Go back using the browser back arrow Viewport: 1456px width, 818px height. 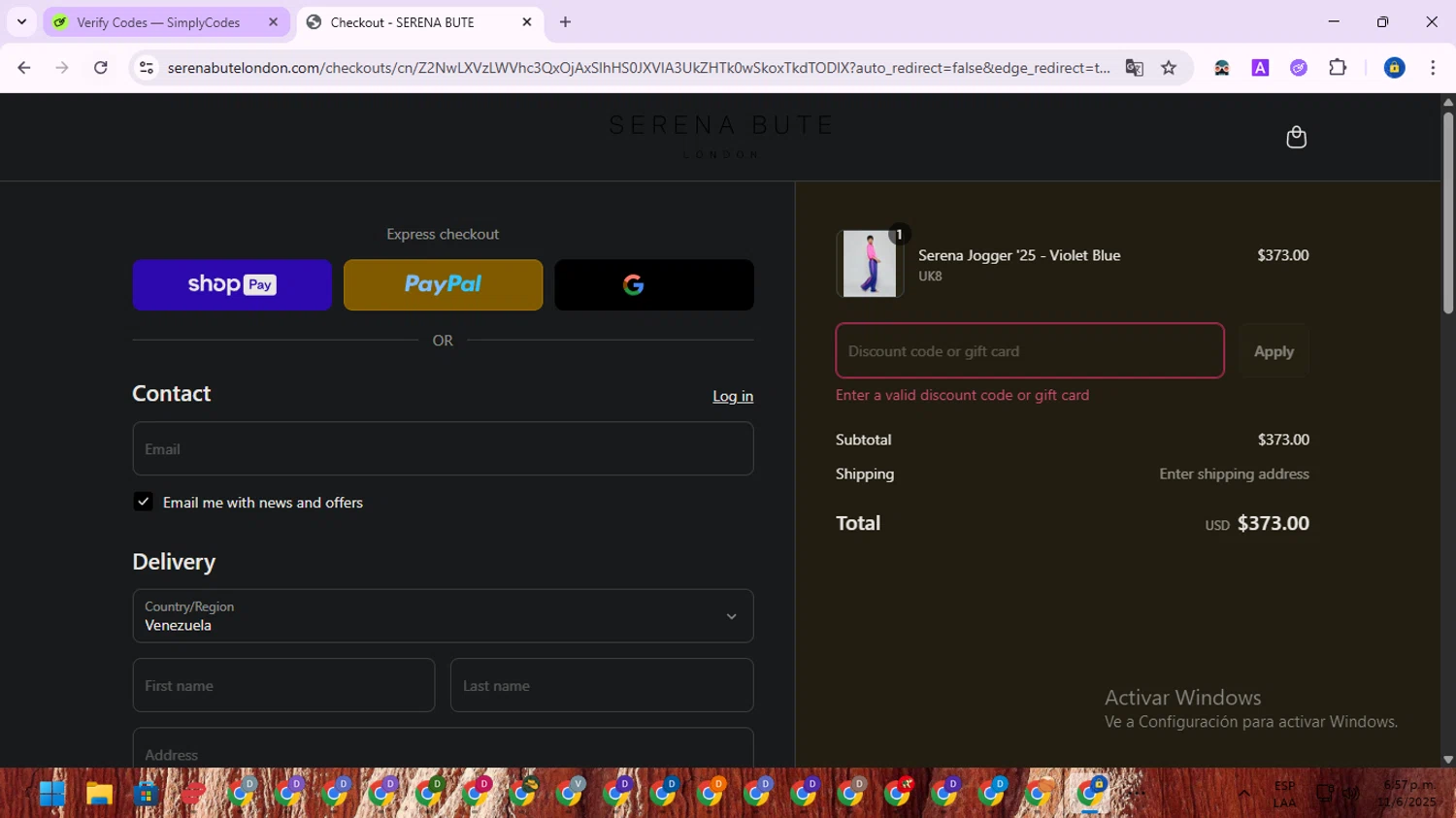(x=24, y=68)
